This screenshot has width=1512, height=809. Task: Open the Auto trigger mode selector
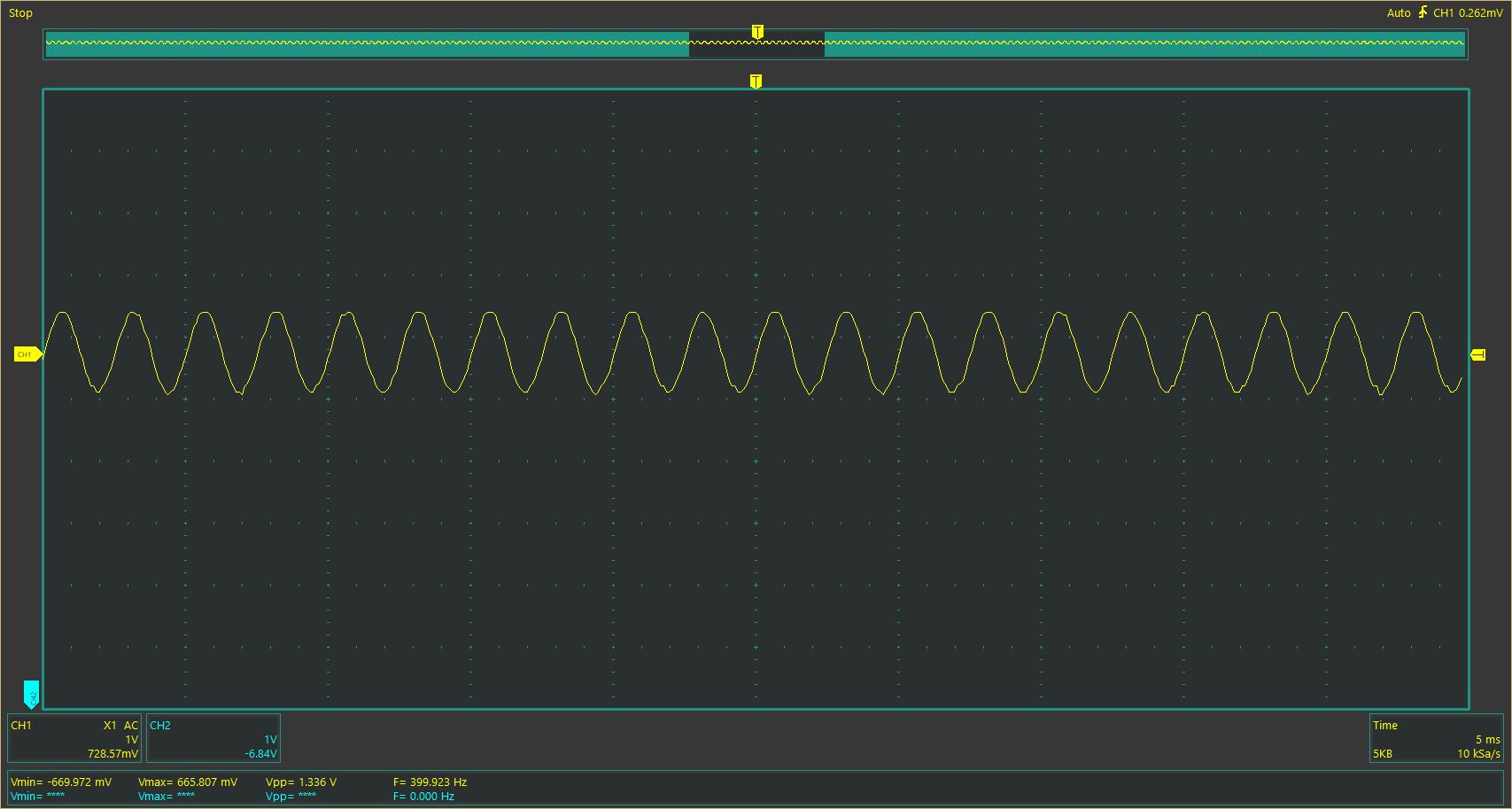click(1399, 13)
